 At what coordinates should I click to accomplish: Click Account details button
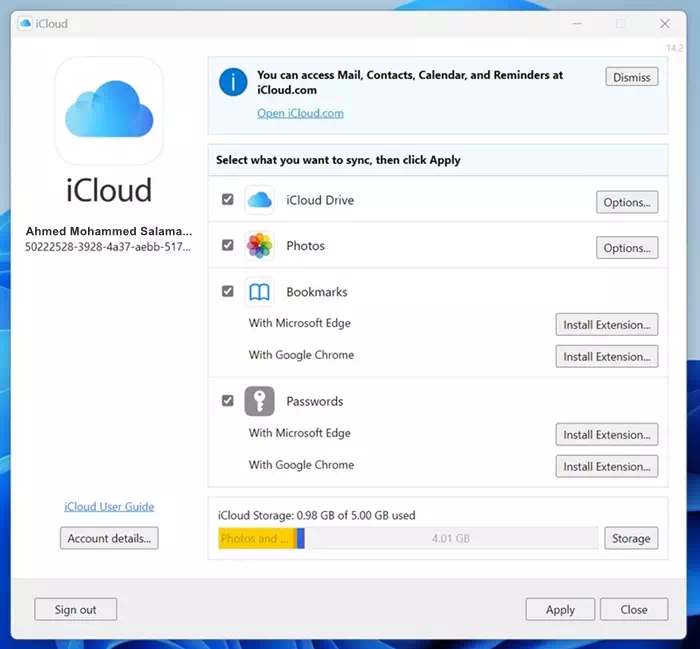pyautogui.click(x=109, y=538)
